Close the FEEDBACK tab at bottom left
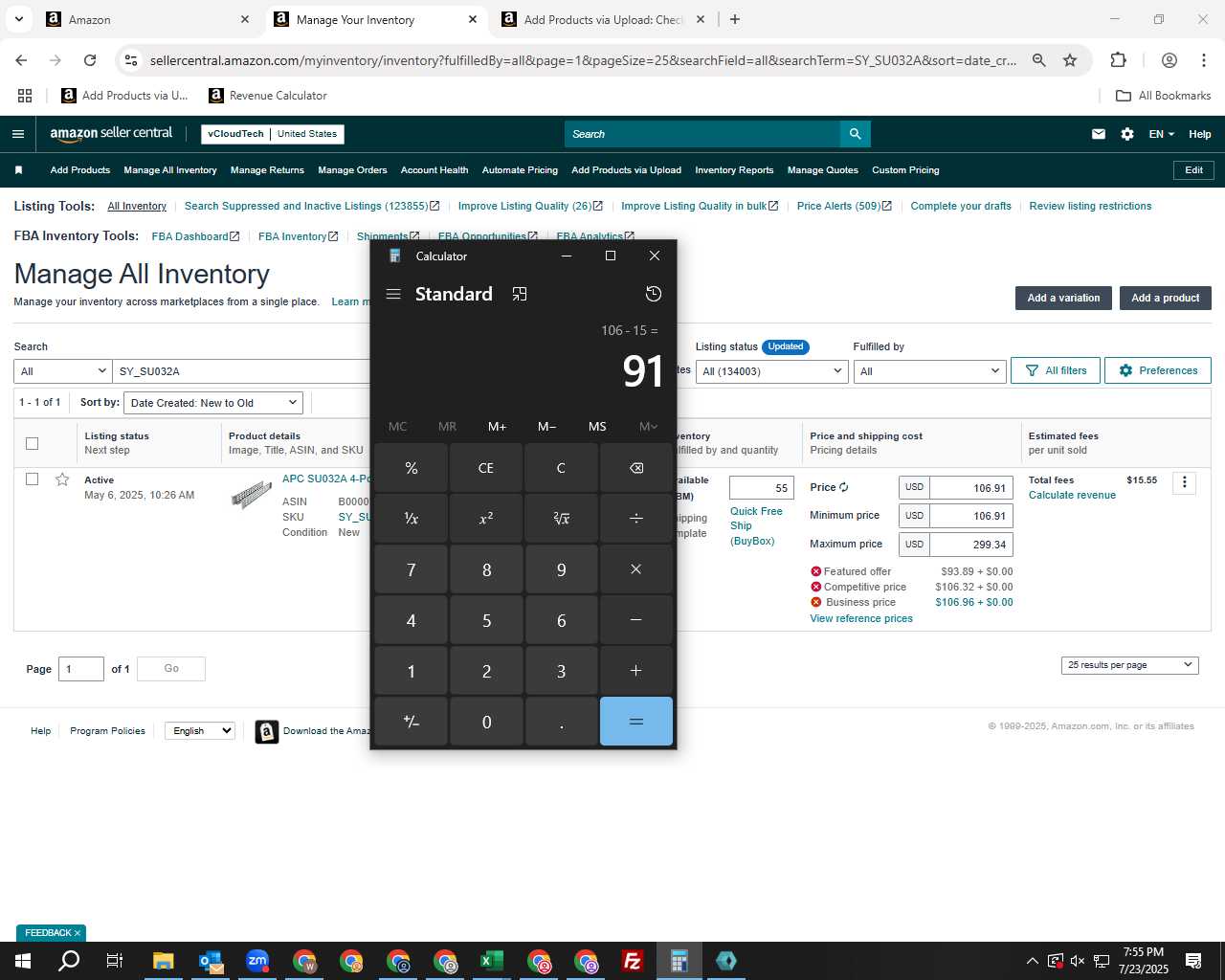This screenshot has height=980, width=1225. (x=78, y=933)
